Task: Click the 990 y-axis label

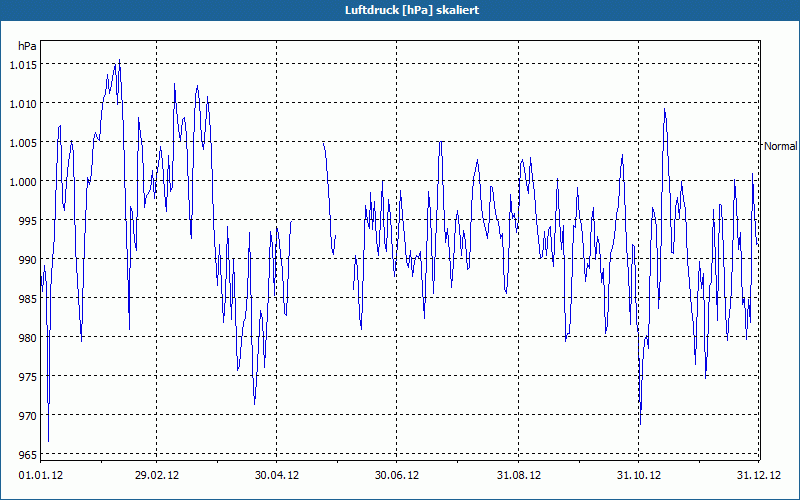Action: point(28,260)
